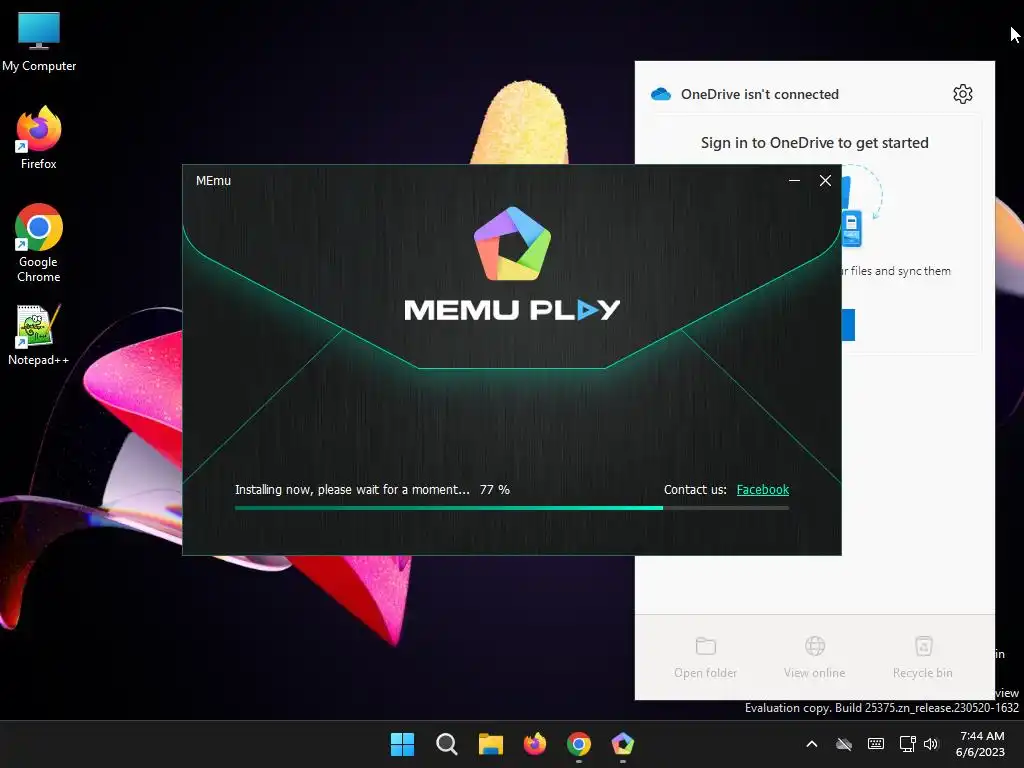Open the Notepad++ desktop shortcut

(x=39, y=334)
